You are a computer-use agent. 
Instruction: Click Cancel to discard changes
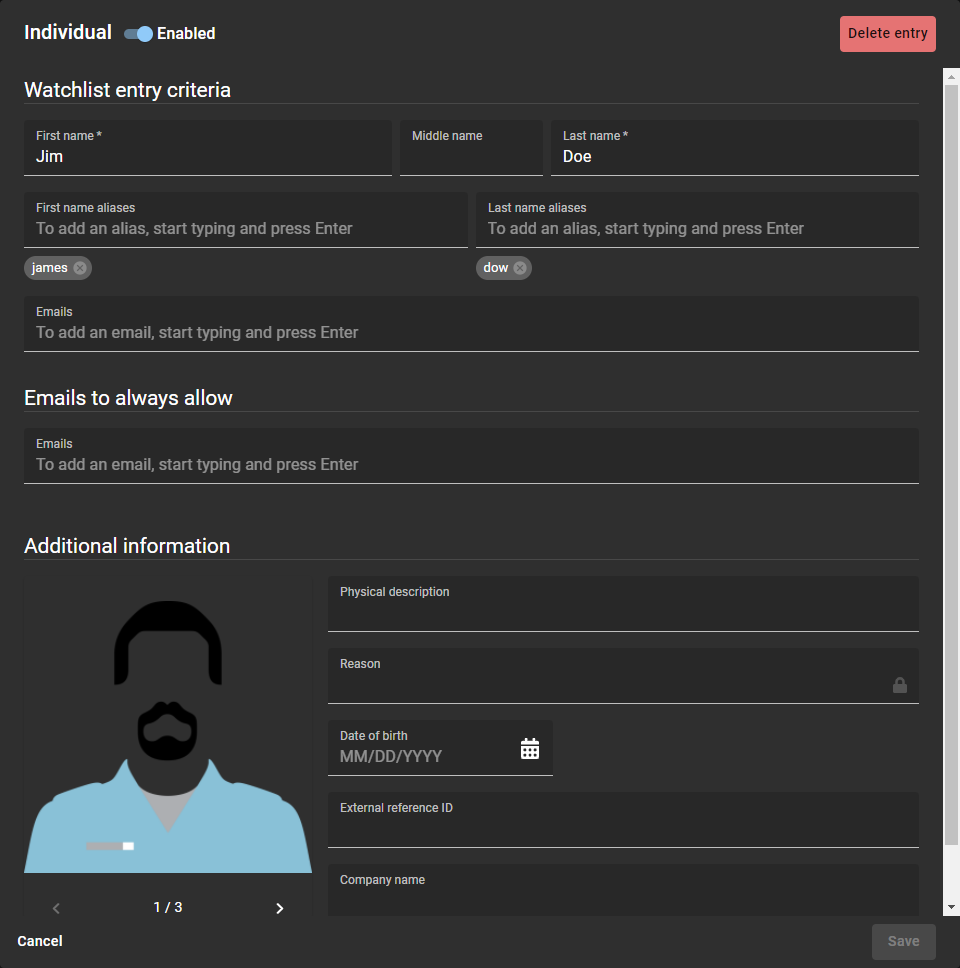[x=40, y=941]
